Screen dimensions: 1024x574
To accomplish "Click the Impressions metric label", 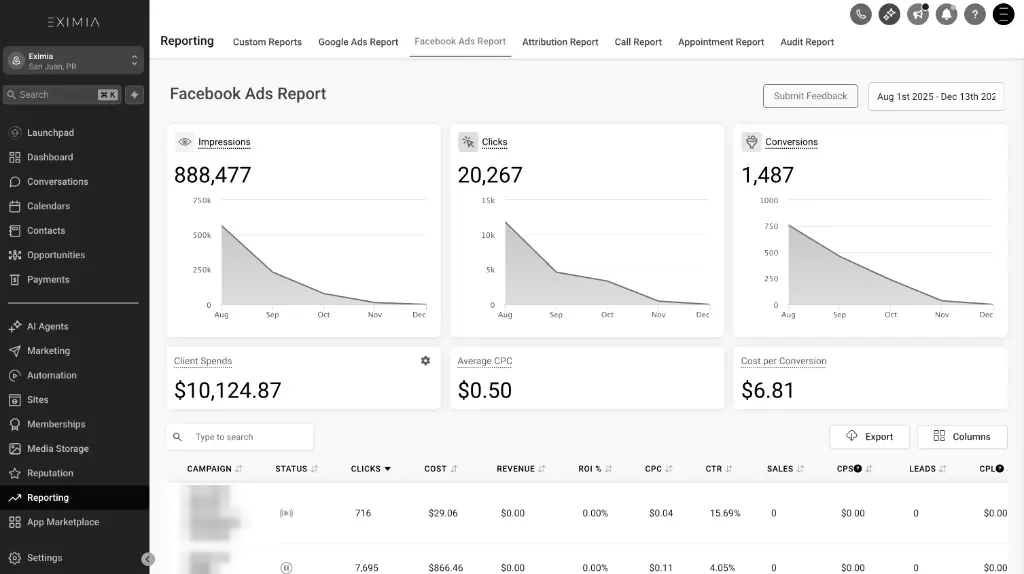I will [224, 142].
